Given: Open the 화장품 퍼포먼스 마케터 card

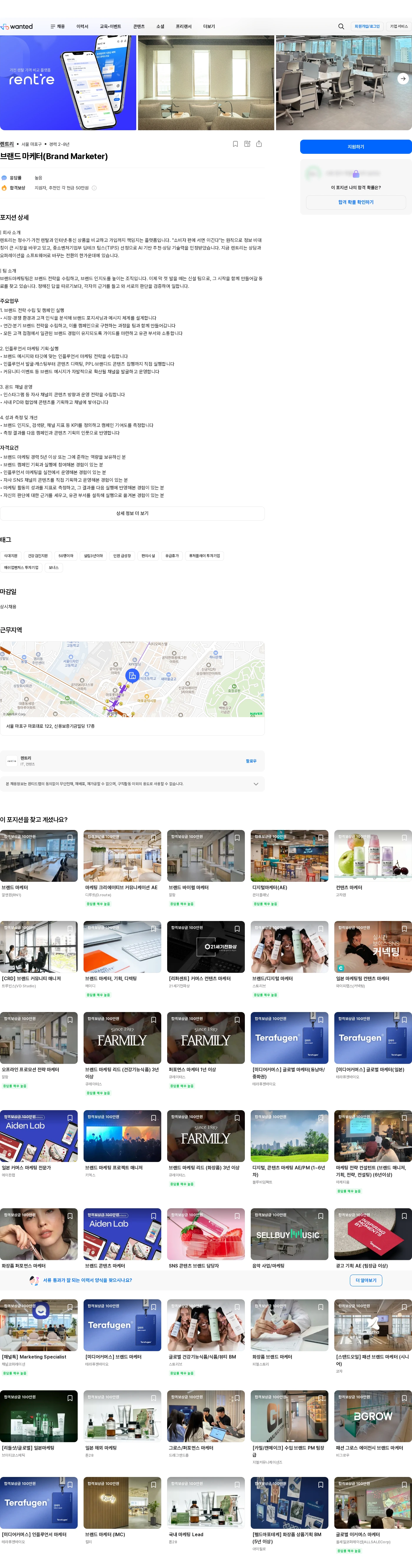Looking at the screenshot, I should click(x=39, y=1238).
